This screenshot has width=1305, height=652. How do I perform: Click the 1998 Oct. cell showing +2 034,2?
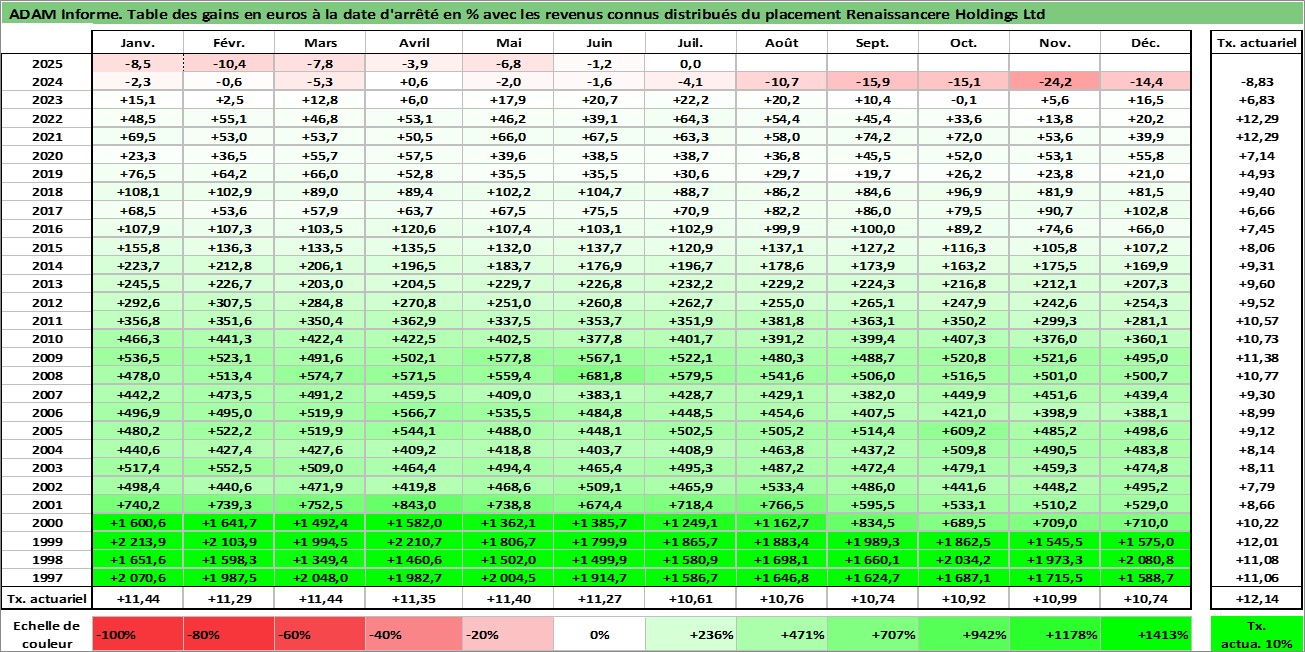964,560
